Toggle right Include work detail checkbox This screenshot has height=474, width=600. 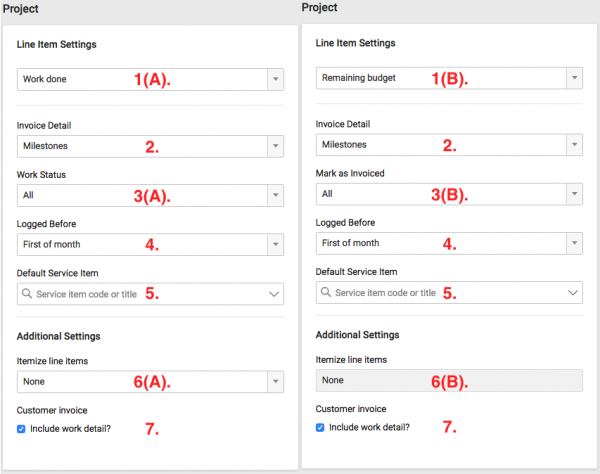(x=321, y=427)
